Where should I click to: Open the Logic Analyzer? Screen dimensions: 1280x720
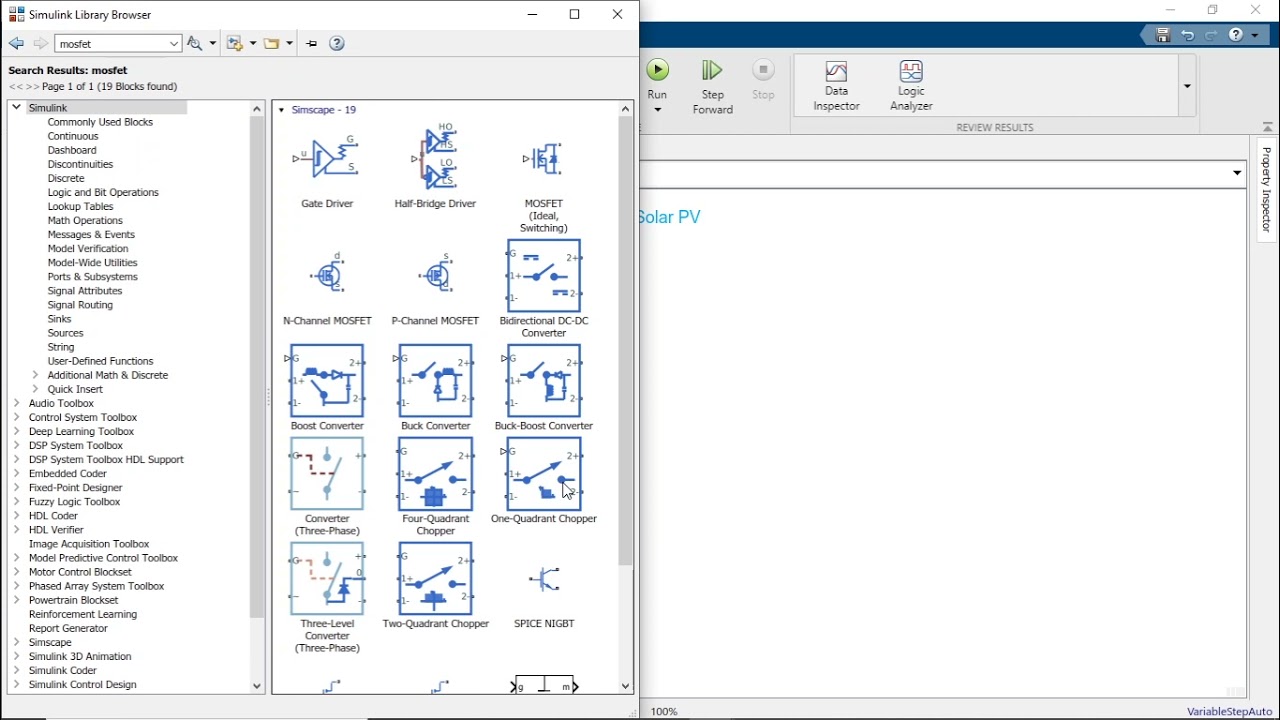click(x=911, y=86)
